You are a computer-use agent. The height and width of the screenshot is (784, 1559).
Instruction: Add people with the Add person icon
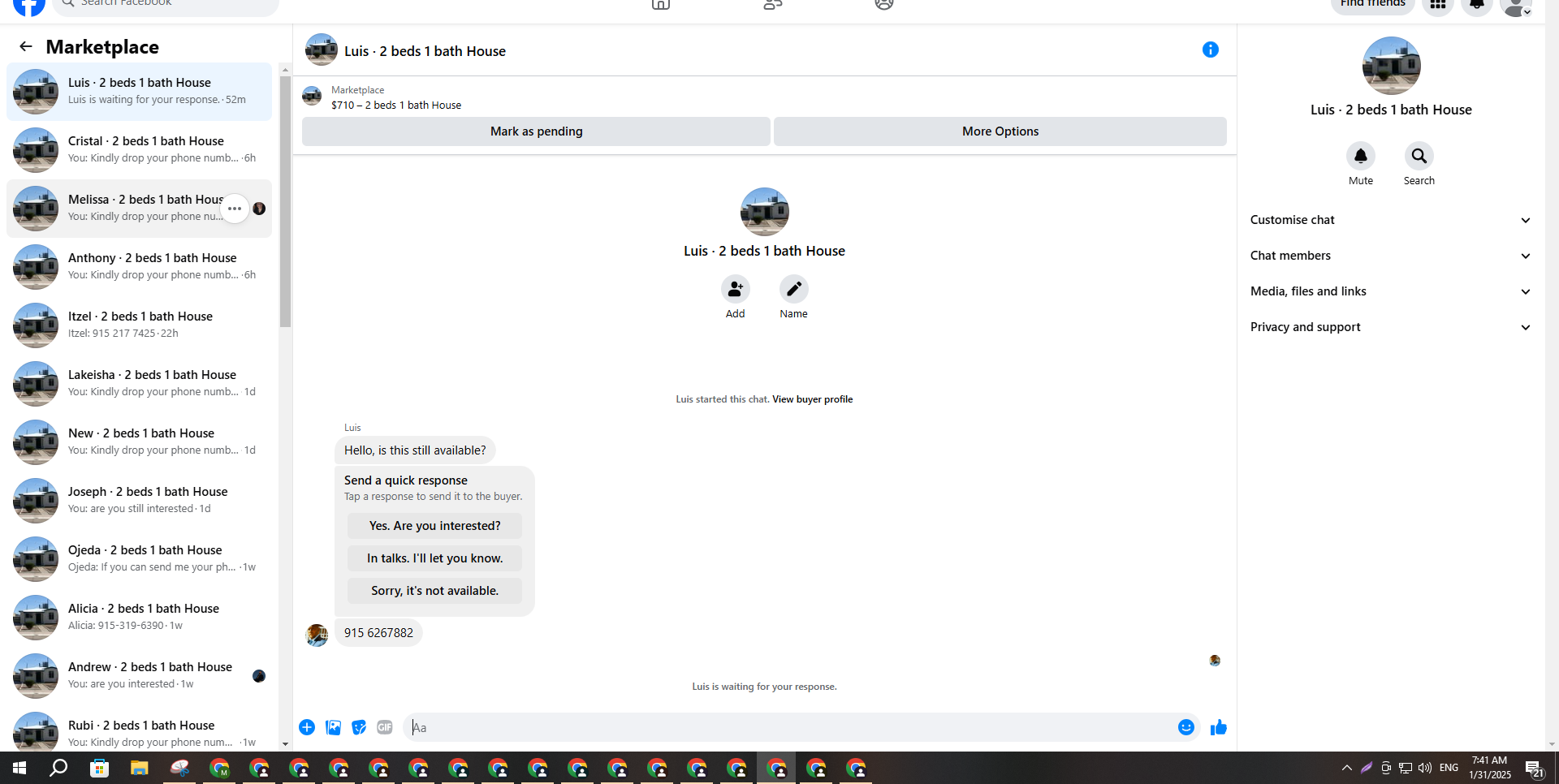[x=736, y=289]
